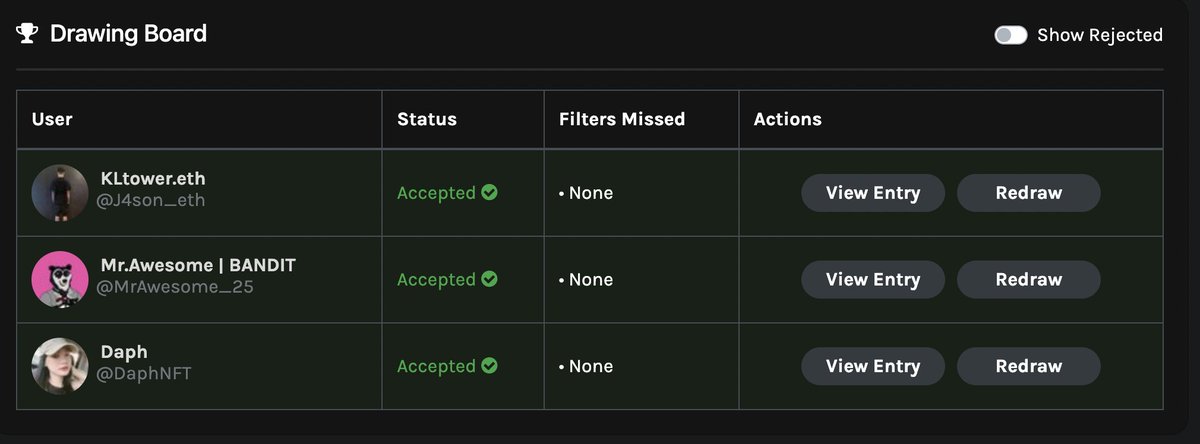Viewport: 1200px width, 444px height.
Task: Open Mr.Awesome BANDIT's pink avatar
Action: [x=60, y=279]
